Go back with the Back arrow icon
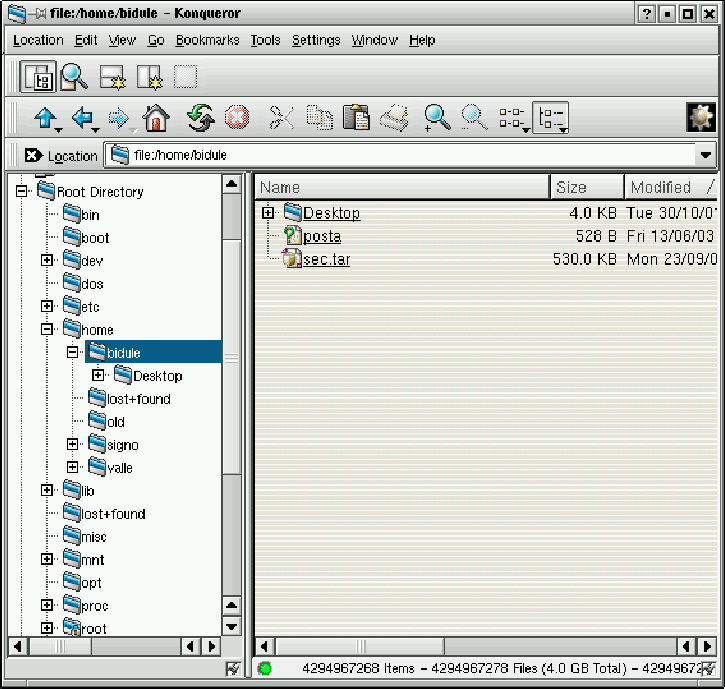The image size is (725, 689). pos(83,118)
